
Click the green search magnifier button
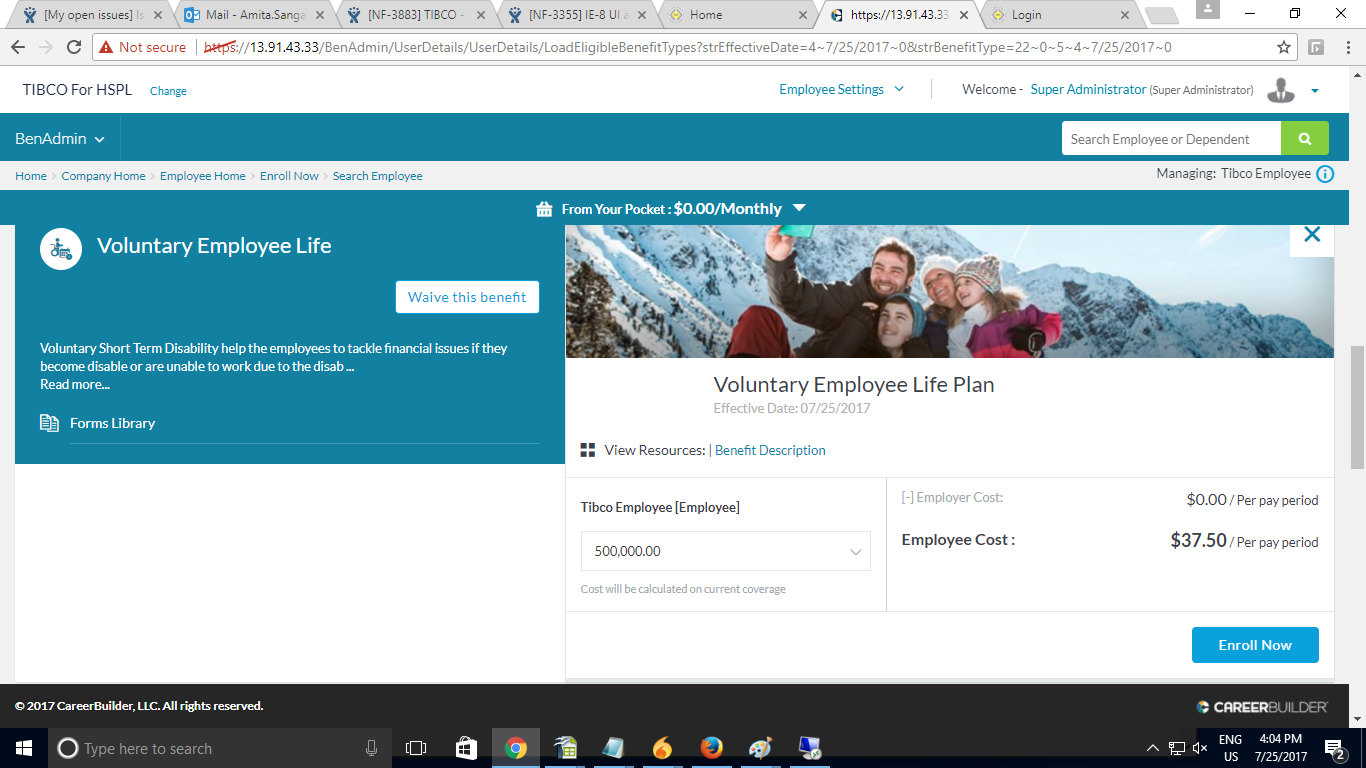tap(1305, 139)
